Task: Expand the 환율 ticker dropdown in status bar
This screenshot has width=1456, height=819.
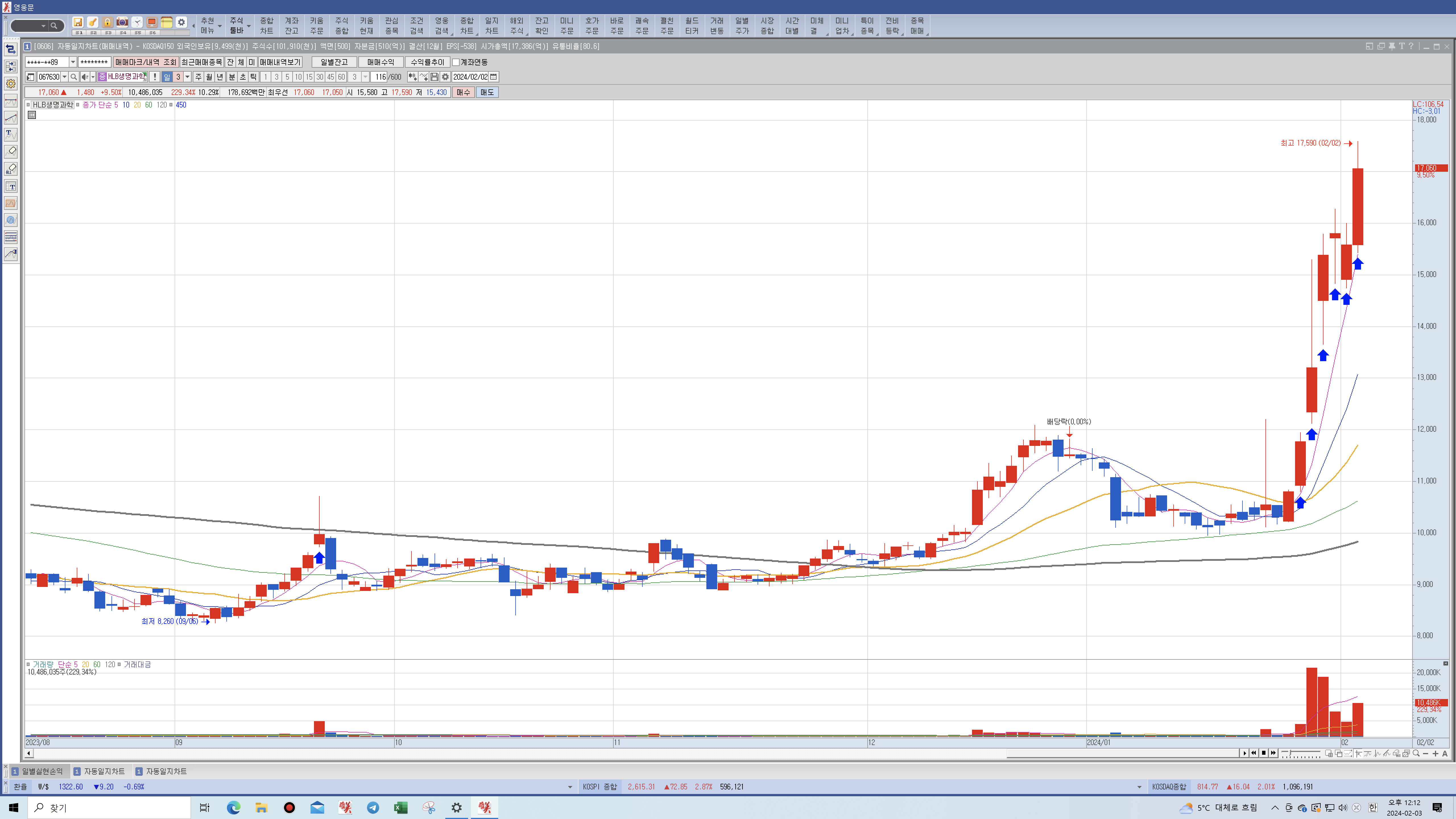Action: coord(570,787)
